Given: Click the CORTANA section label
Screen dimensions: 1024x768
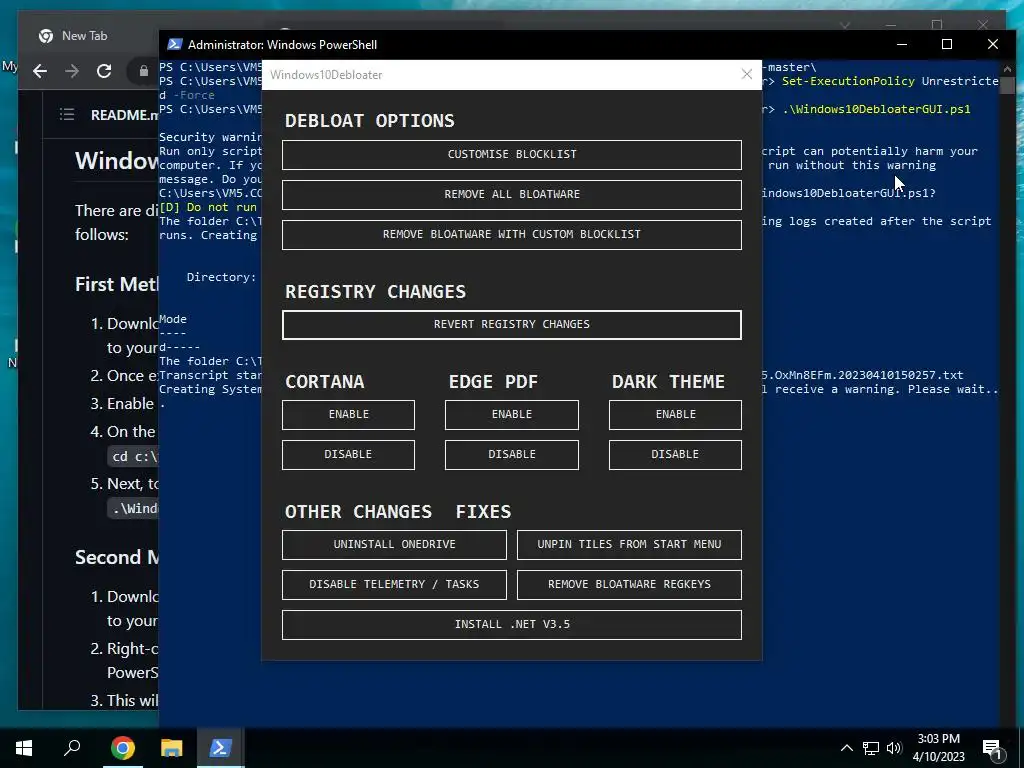Looking at the screenshot, I should pos(325,381).
